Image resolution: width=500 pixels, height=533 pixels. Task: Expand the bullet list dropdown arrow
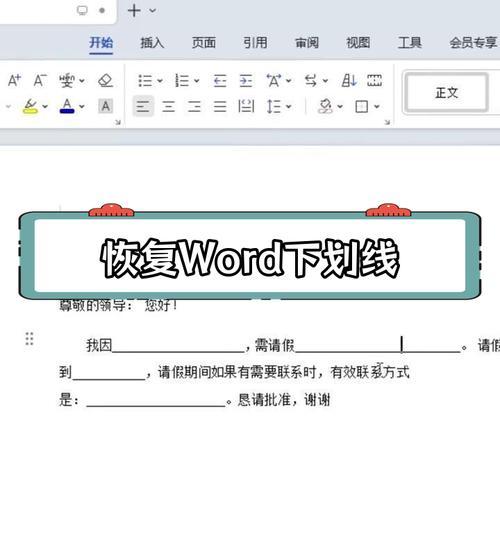160,81
